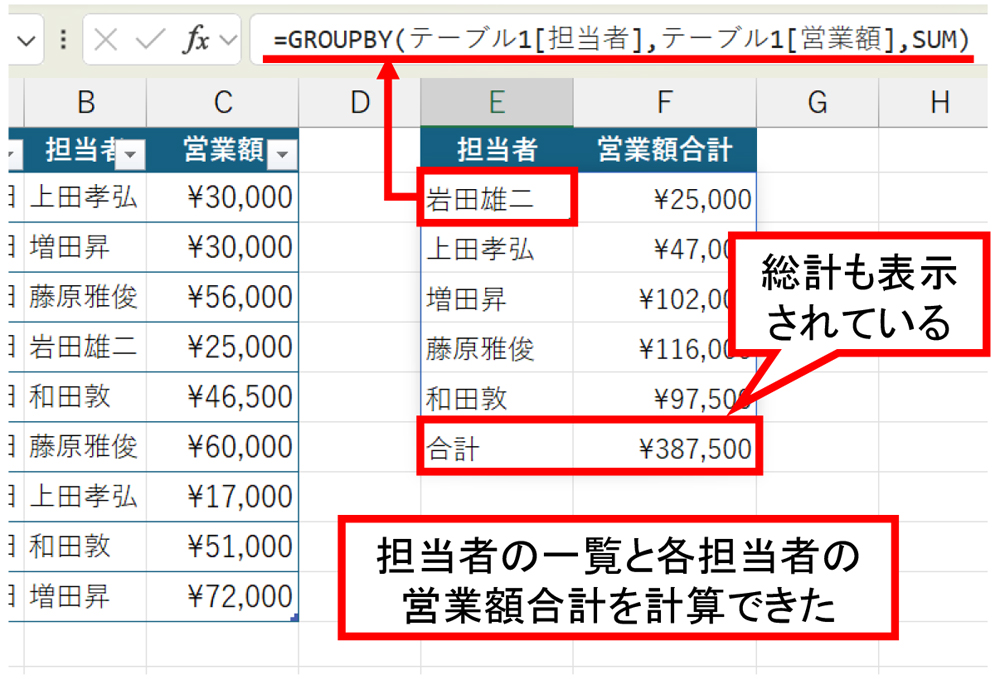The height and width of the screenshot is (679, 1000).
Task: Select cell 岩田雄二 in column E
Action: 497,198
